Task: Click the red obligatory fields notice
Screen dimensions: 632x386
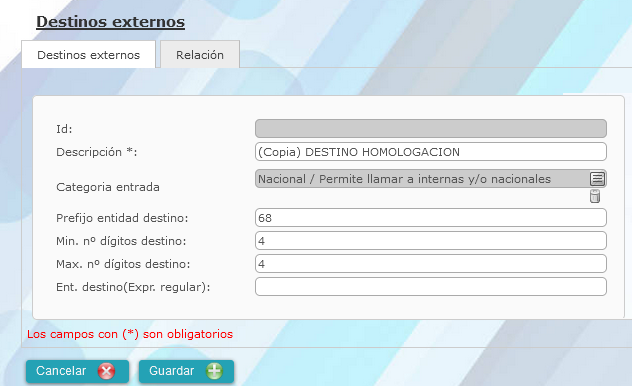Action: (x=130, y=334)
